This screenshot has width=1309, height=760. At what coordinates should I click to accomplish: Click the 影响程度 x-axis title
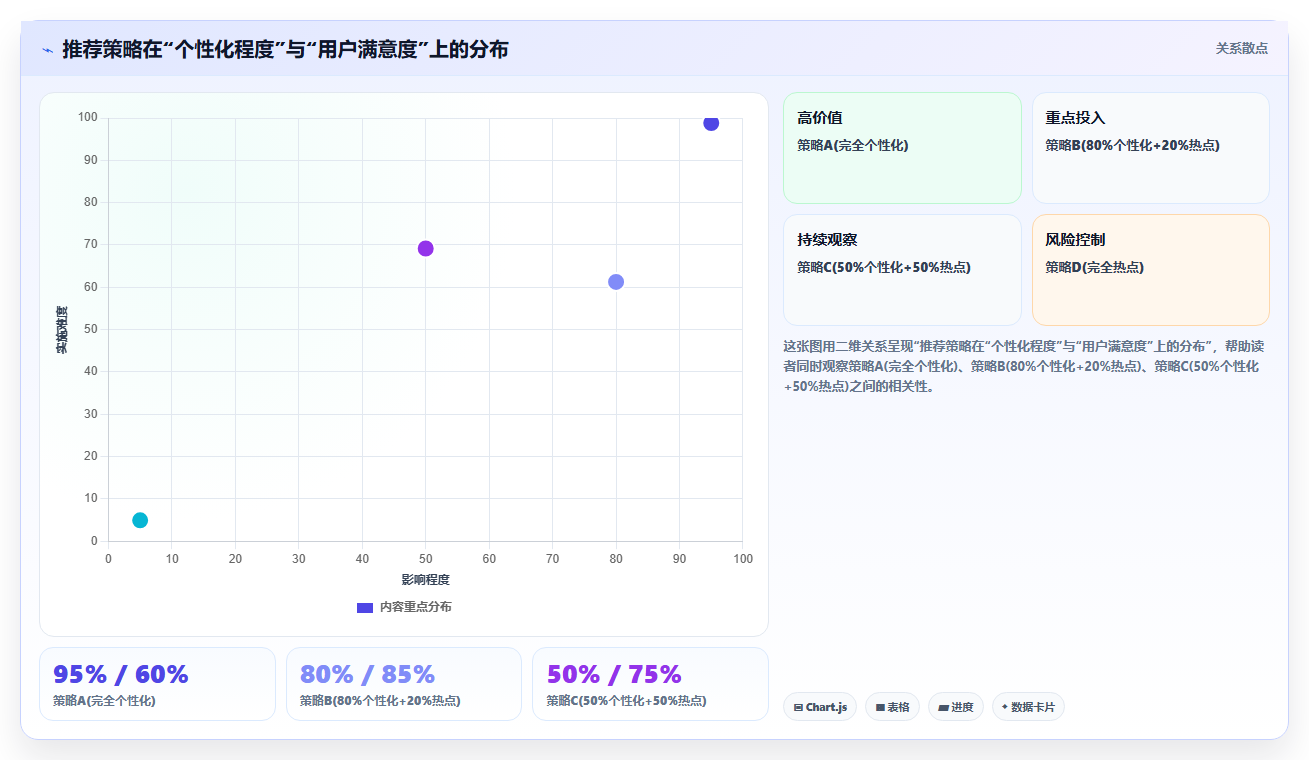[426, 580]
